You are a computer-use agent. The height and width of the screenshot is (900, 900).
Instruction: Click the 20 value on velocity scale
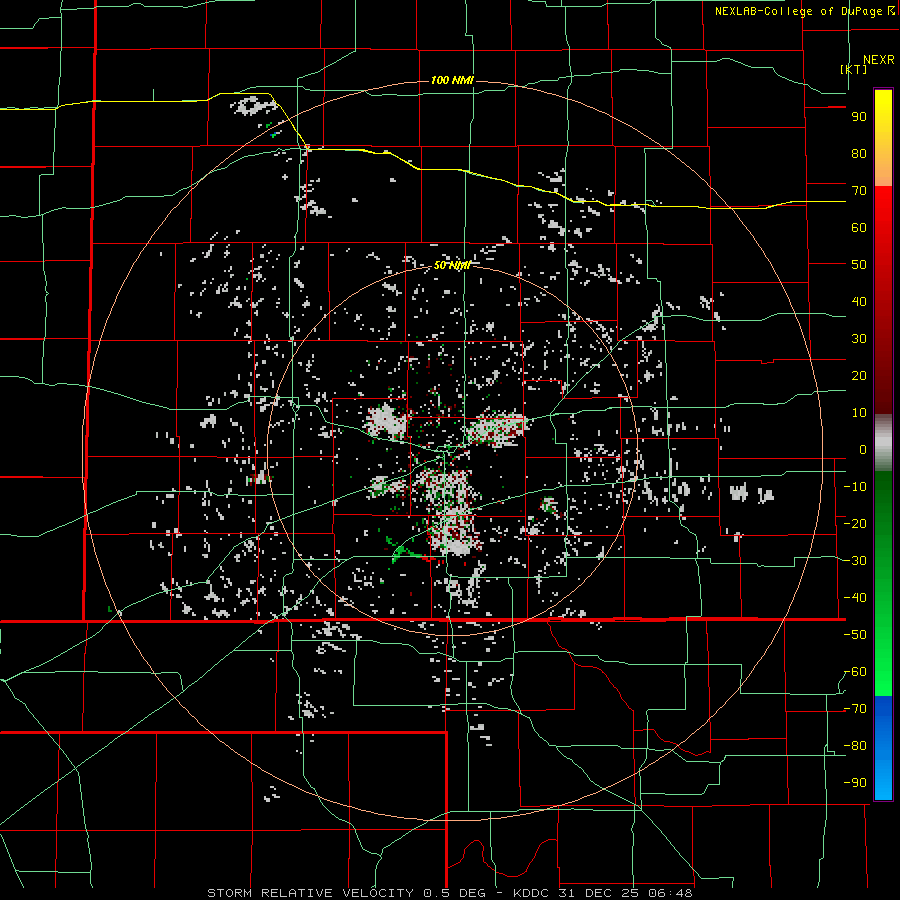coord(859,375)
